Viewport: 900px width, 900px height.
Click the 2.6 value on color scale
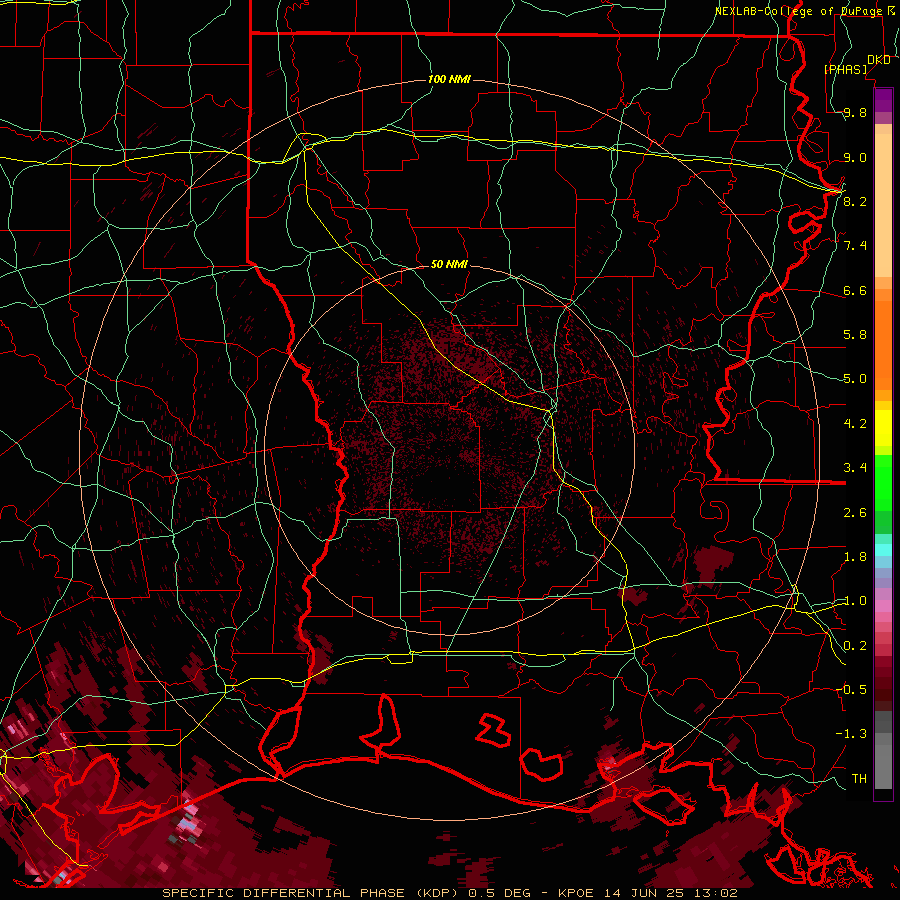click(x=855, y=512)
